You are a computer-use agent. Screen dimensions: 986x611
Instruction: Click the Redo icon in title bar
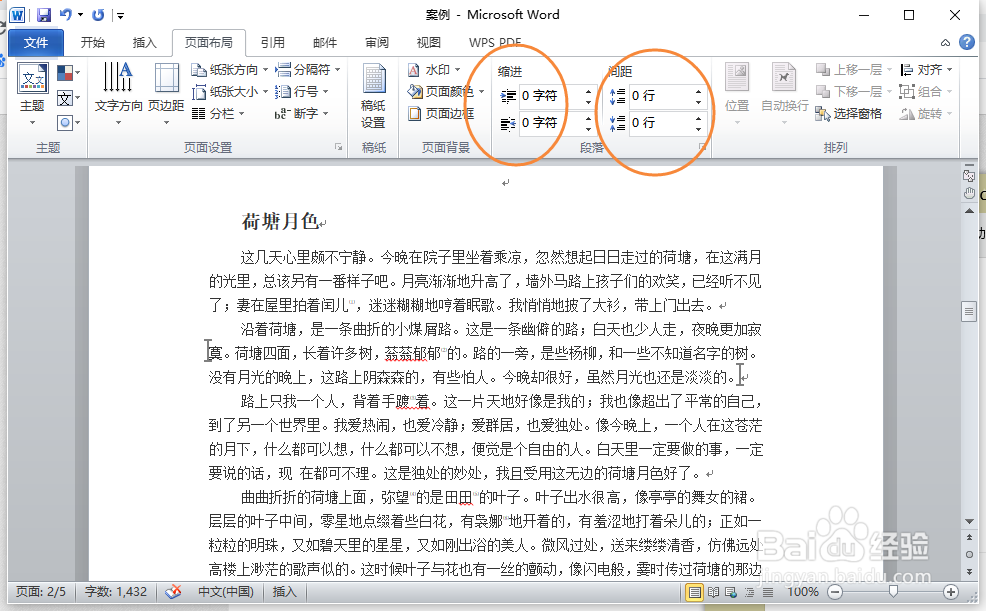[97, 14]
